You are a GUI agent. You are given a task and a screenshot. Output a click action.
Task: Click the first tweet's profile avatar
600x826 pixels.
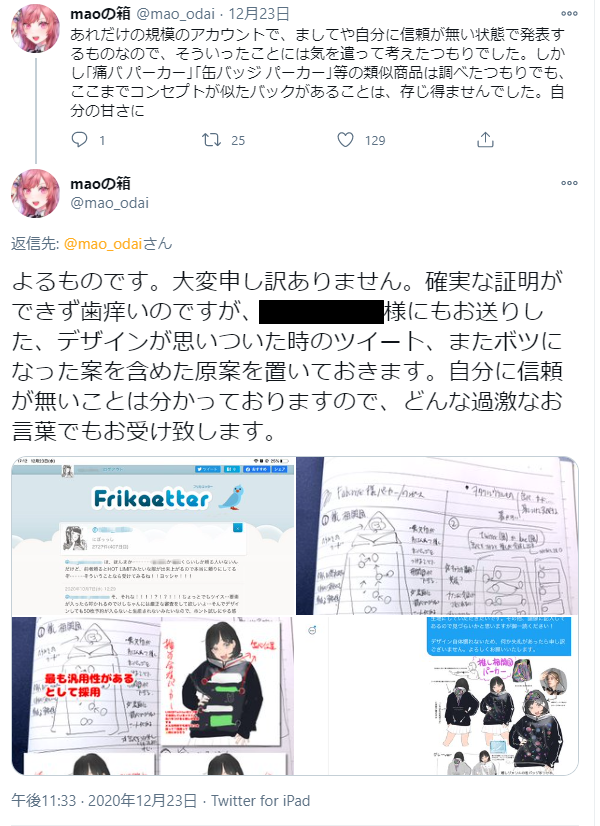[x=35, y=28]
